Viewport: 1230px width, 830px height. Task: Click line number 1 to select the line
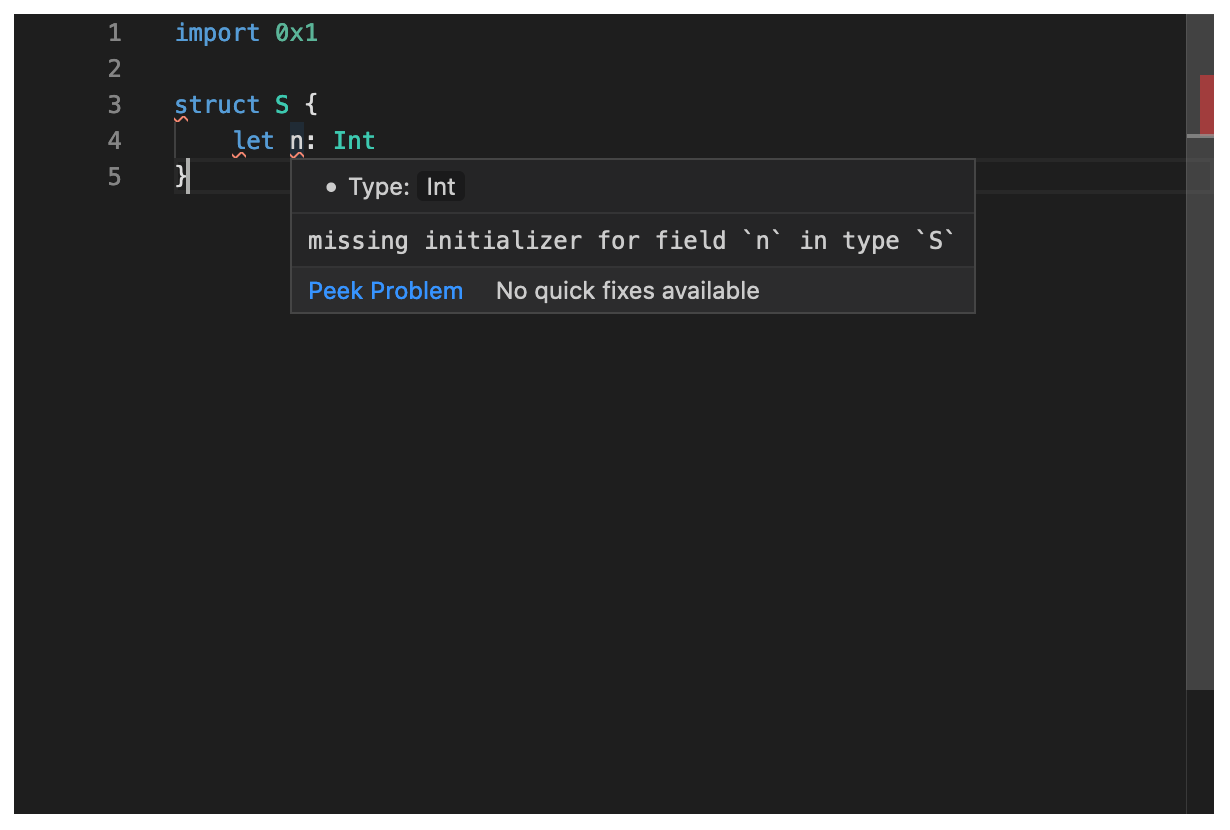(x=114, y=32)
